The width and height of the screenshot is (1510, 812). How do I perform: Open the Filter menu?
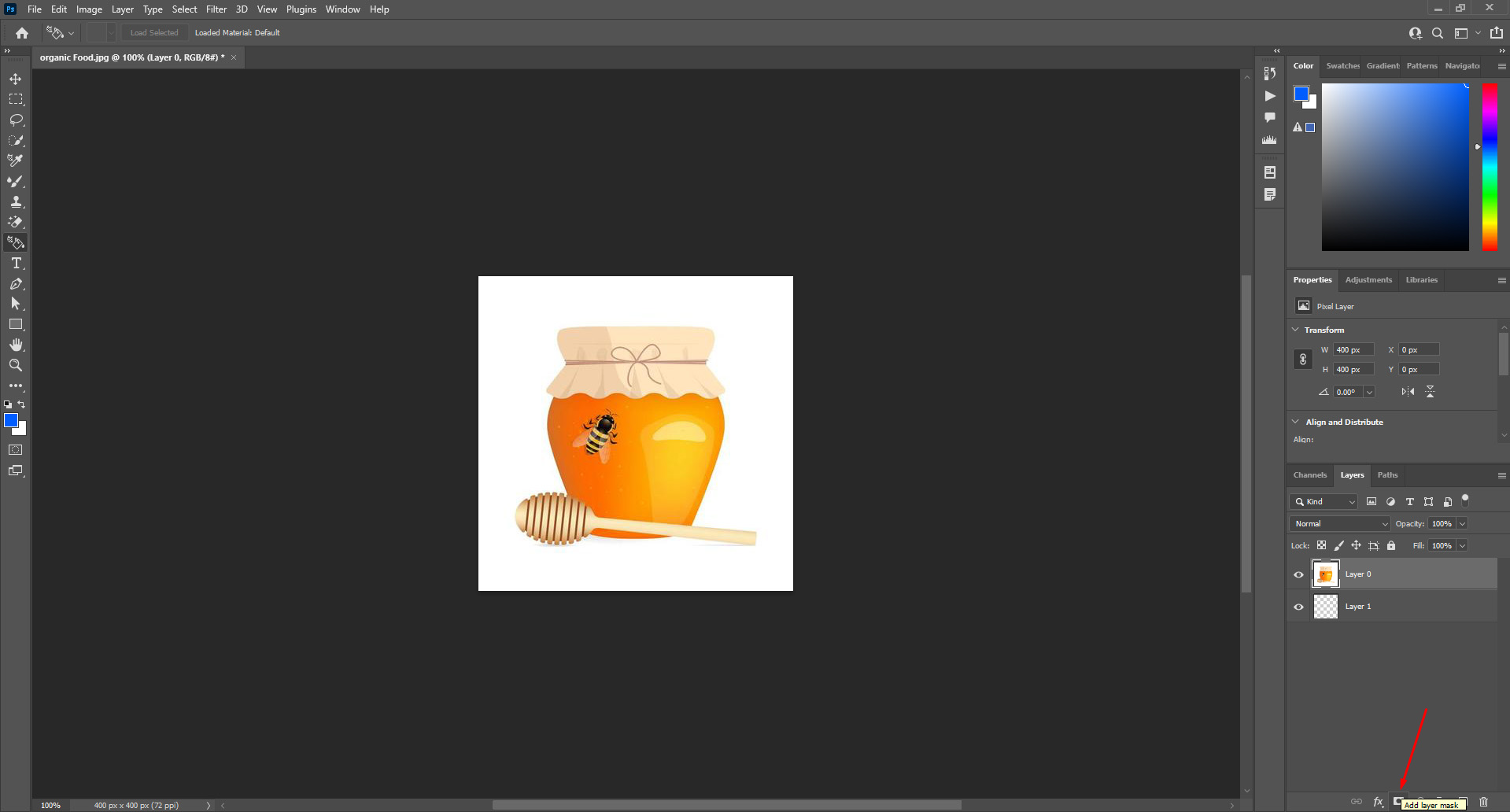pos(216,9)
